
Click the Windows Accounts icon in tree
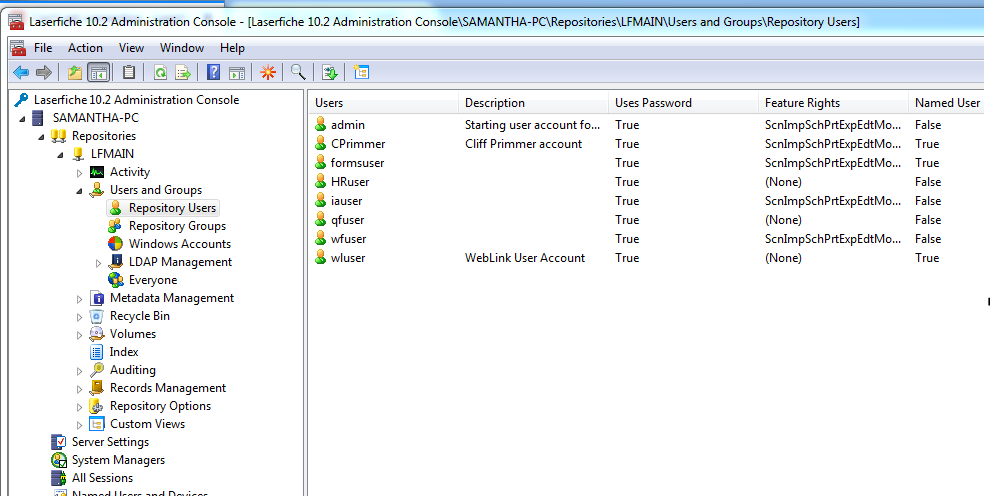pos(116,244)
